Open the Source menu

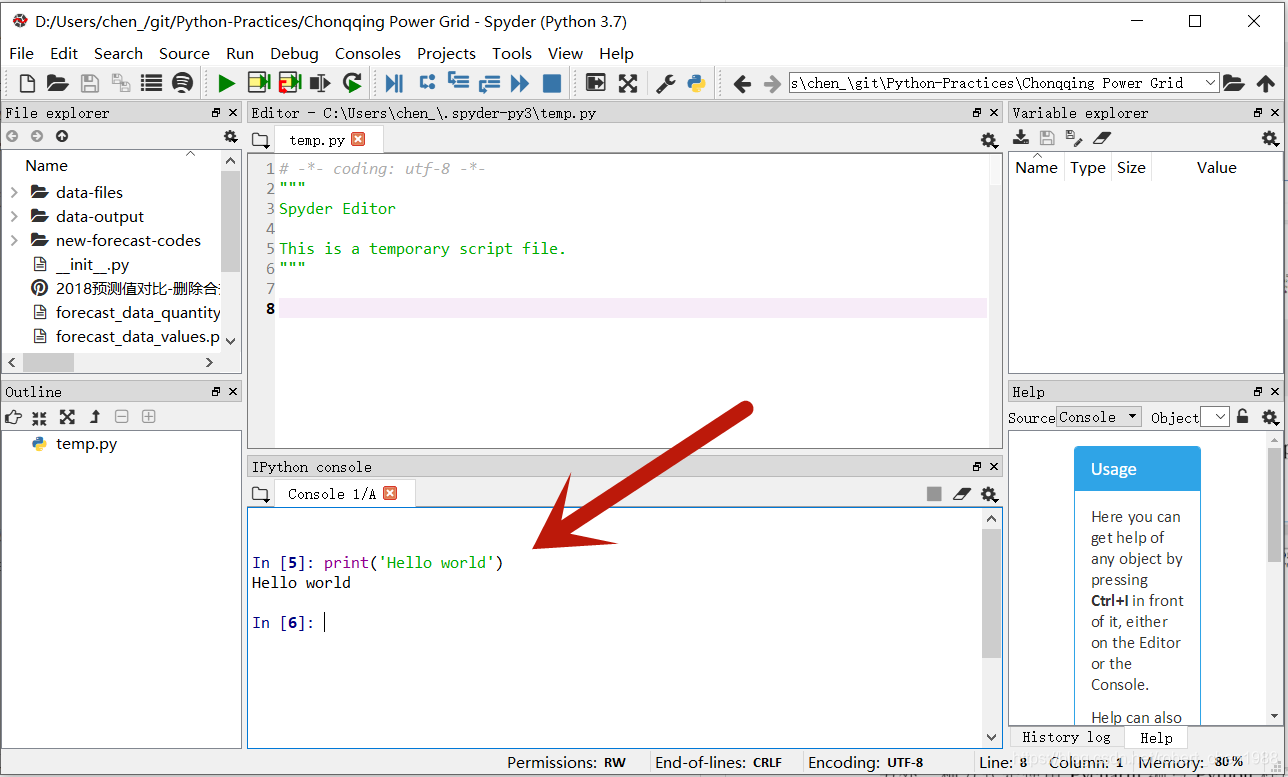coord(184,53)
